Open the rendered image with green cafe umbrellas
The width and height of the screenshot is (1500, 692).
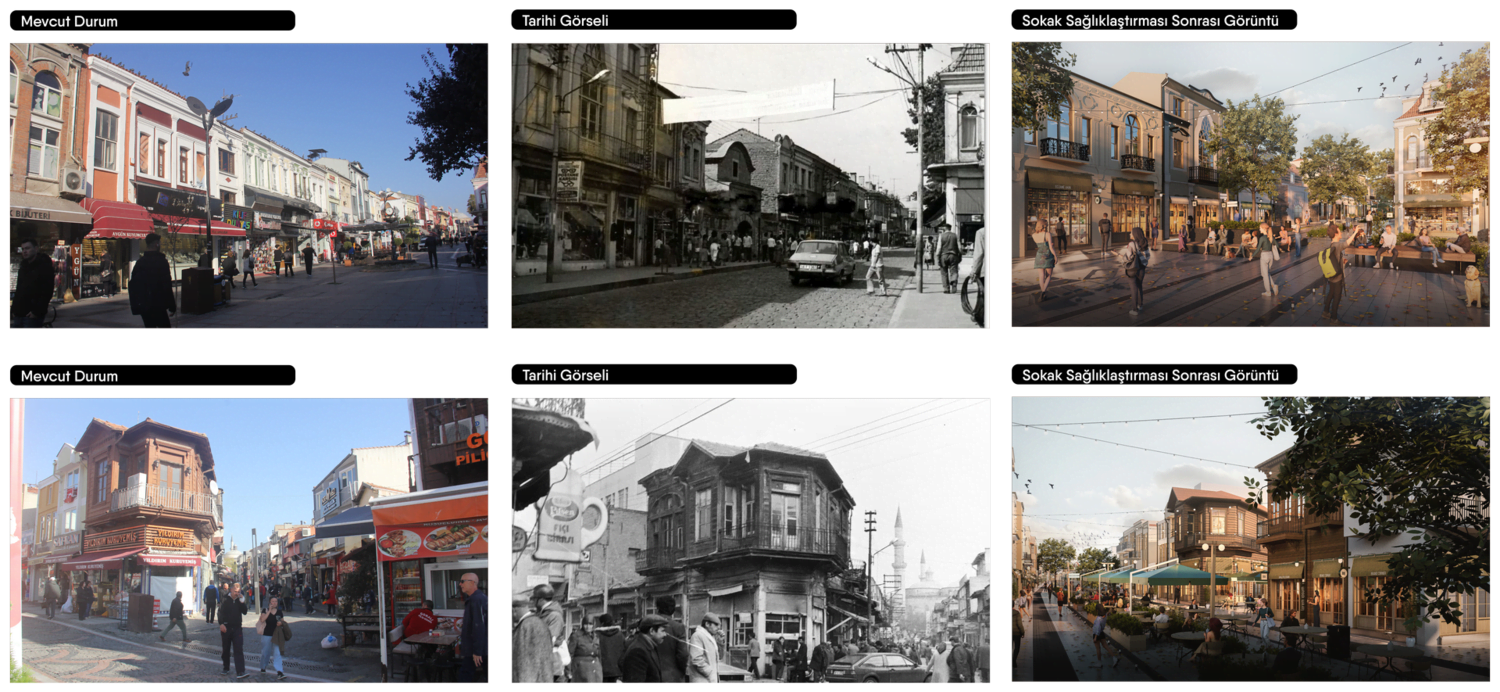pyautogui.click(x=1250, y=540)
